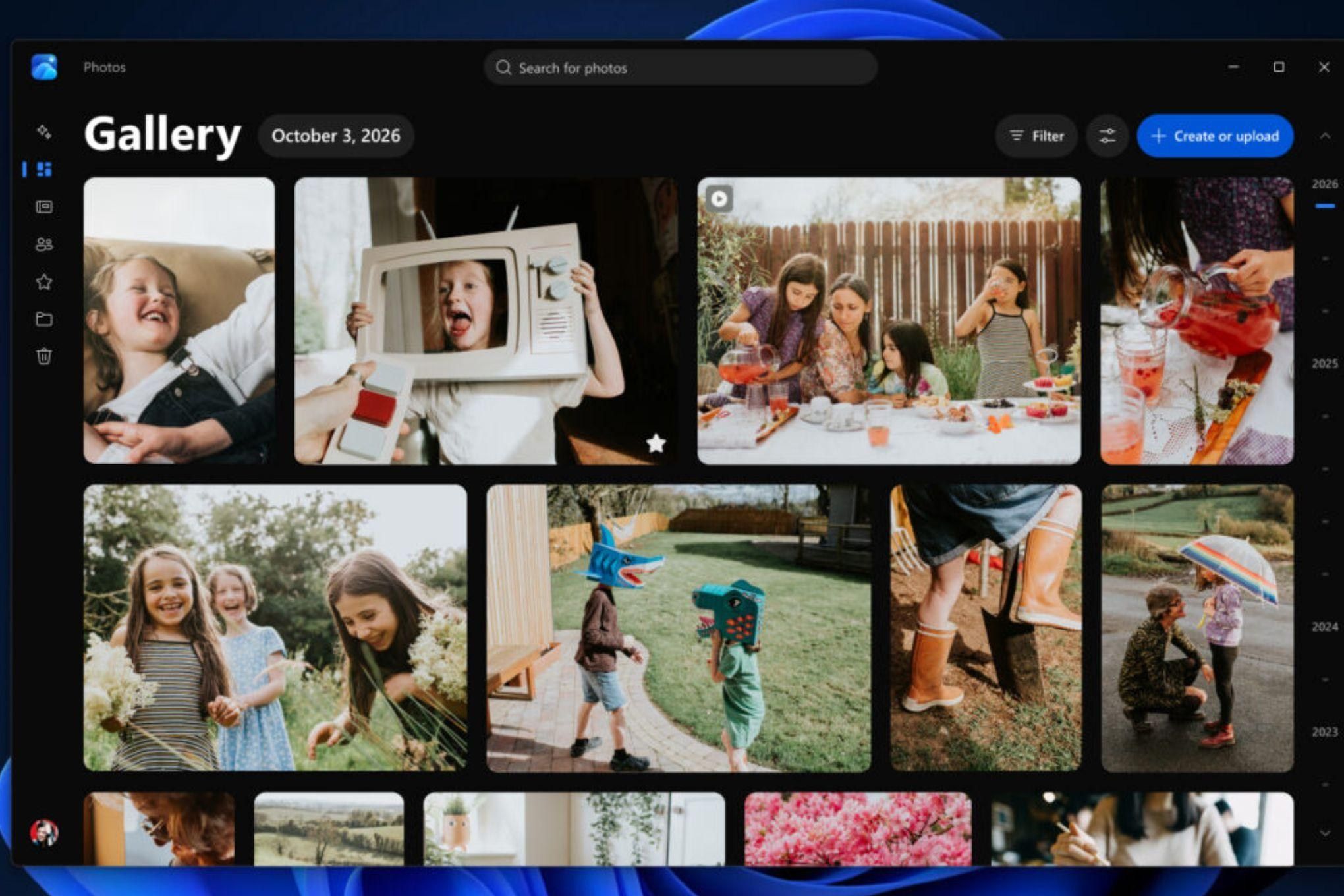Click the Search for photos field
This screenshot has height=896, width=1344.
(x=680, y=68)
